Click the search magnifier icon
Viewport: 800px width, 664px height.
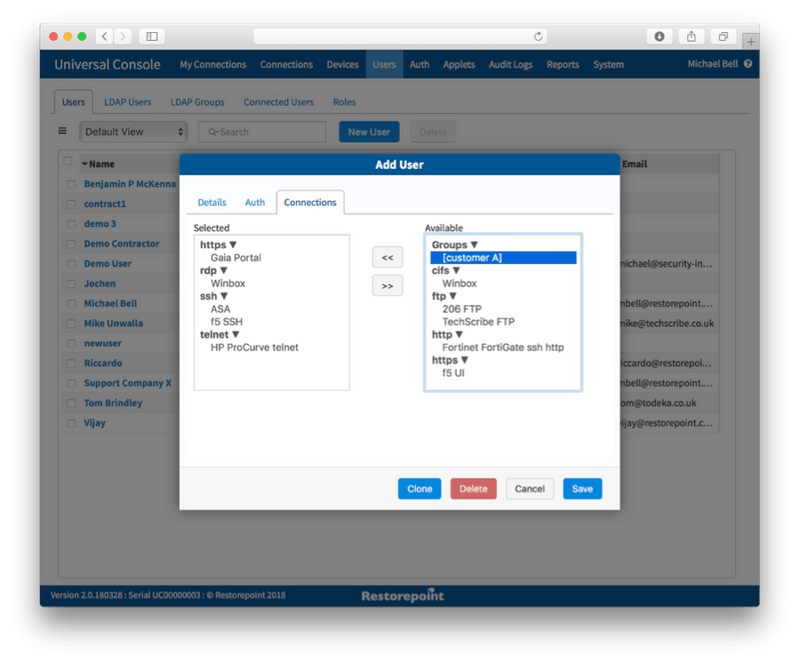213,132
